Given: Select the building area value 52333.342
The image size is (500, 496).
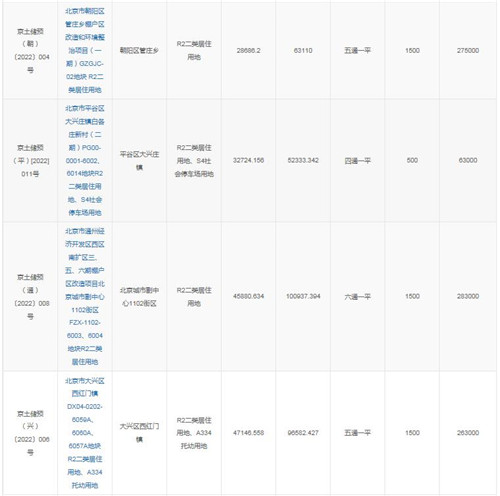Looking at the screenshot, I should tap(303, 160).
